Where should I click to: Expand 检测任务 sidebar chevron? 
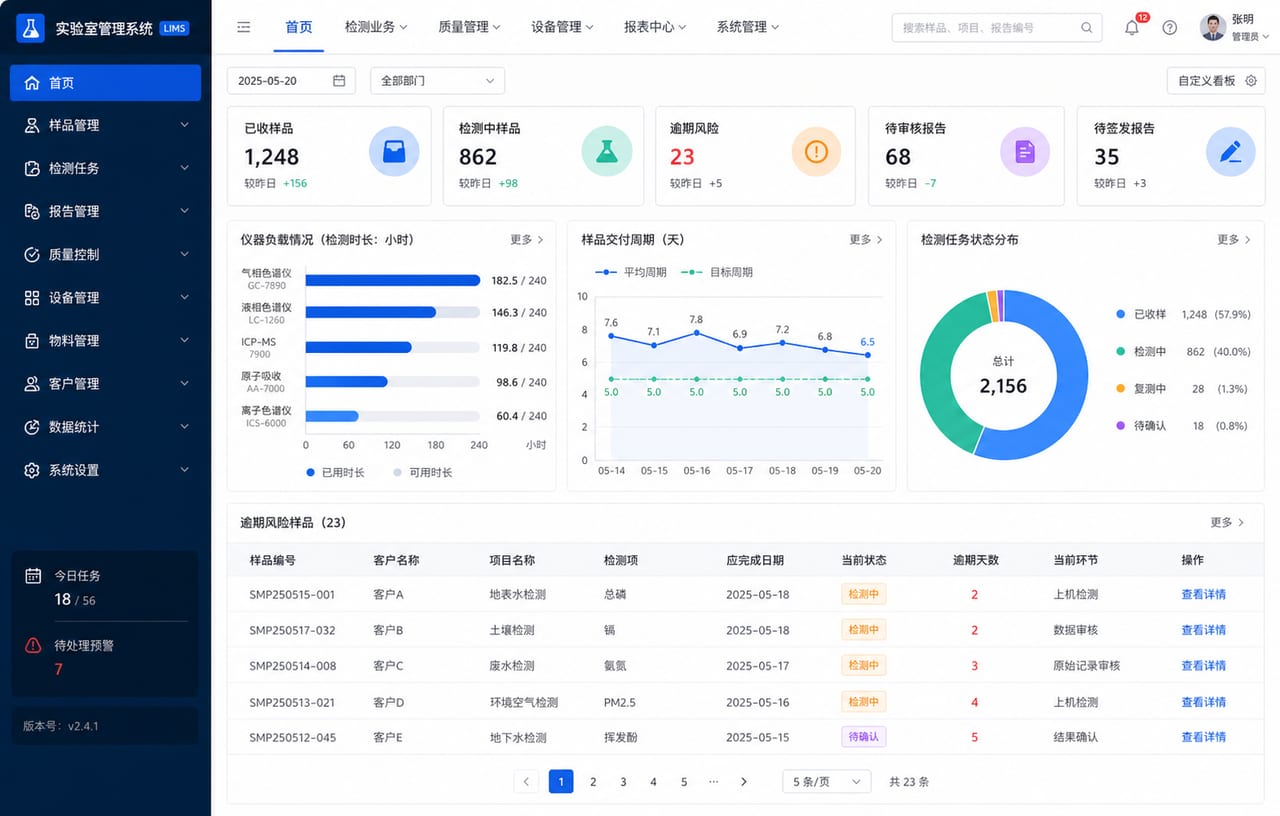tap(185, 168)
